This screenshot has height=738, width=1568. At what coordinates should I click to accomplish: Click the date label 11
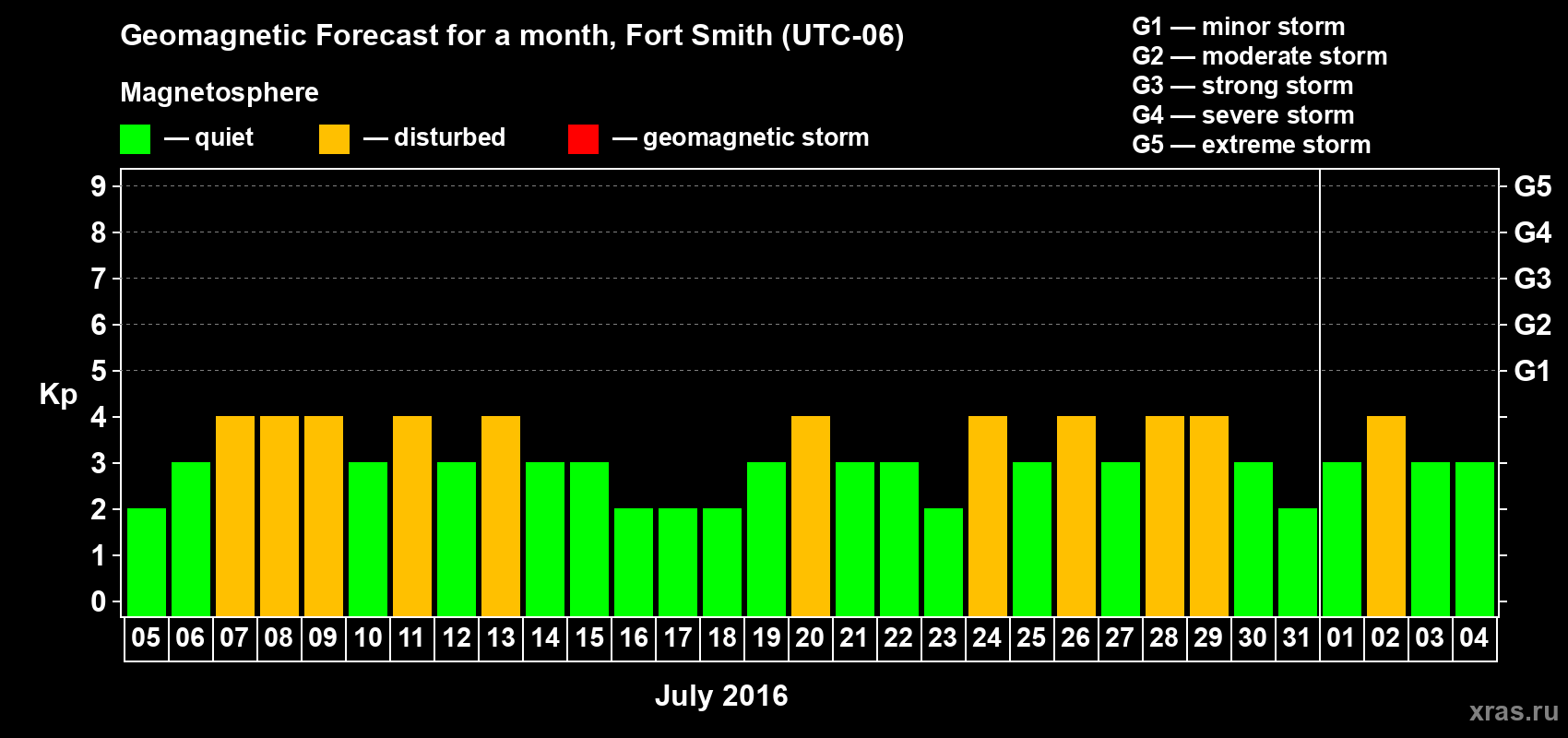[x=411, y=638]
